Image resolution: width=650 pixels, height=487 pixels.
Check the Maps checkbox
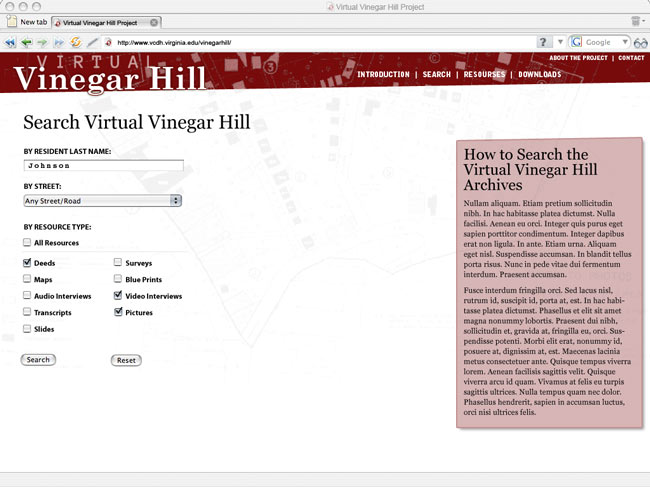27,279
